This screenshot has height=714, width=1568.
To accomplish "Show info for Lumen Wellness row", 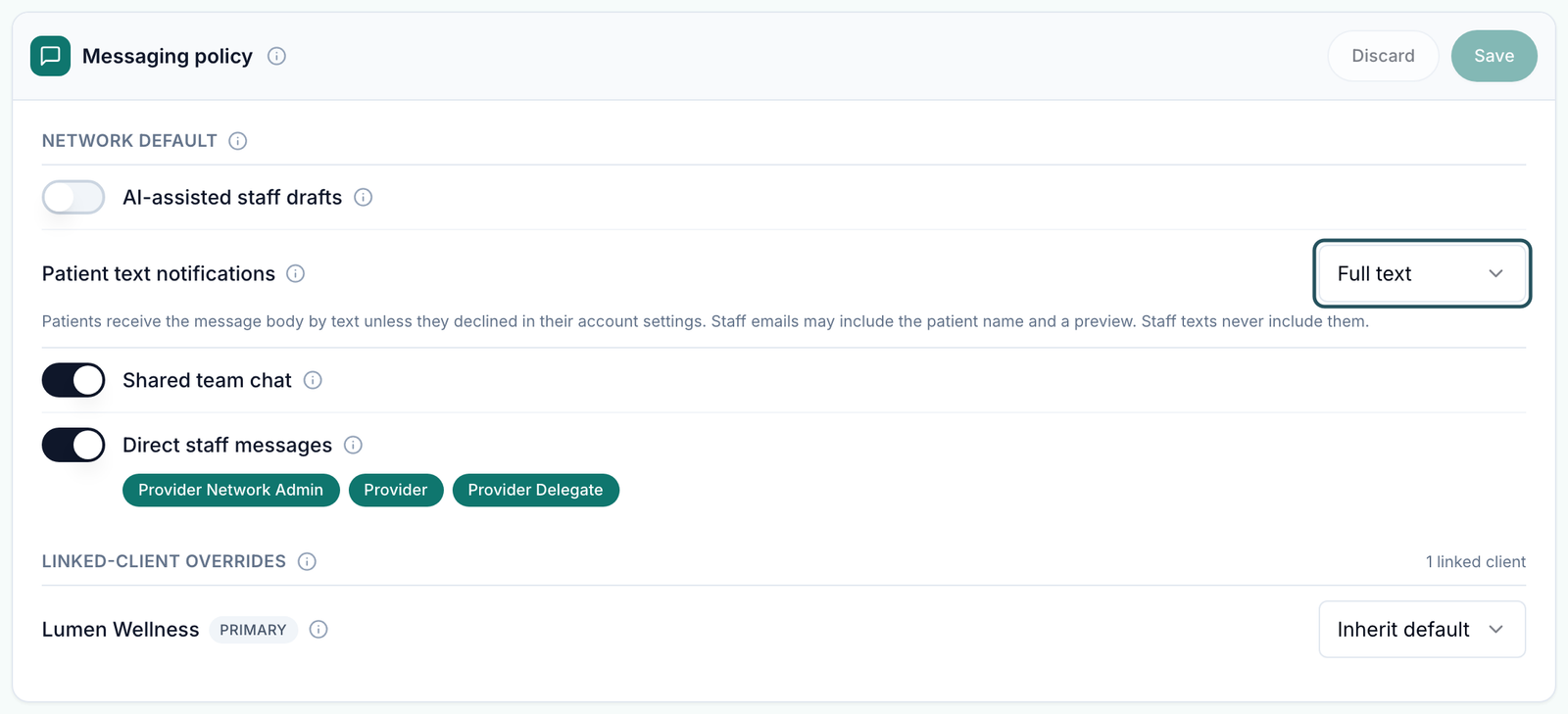I will tap(318, 629).
